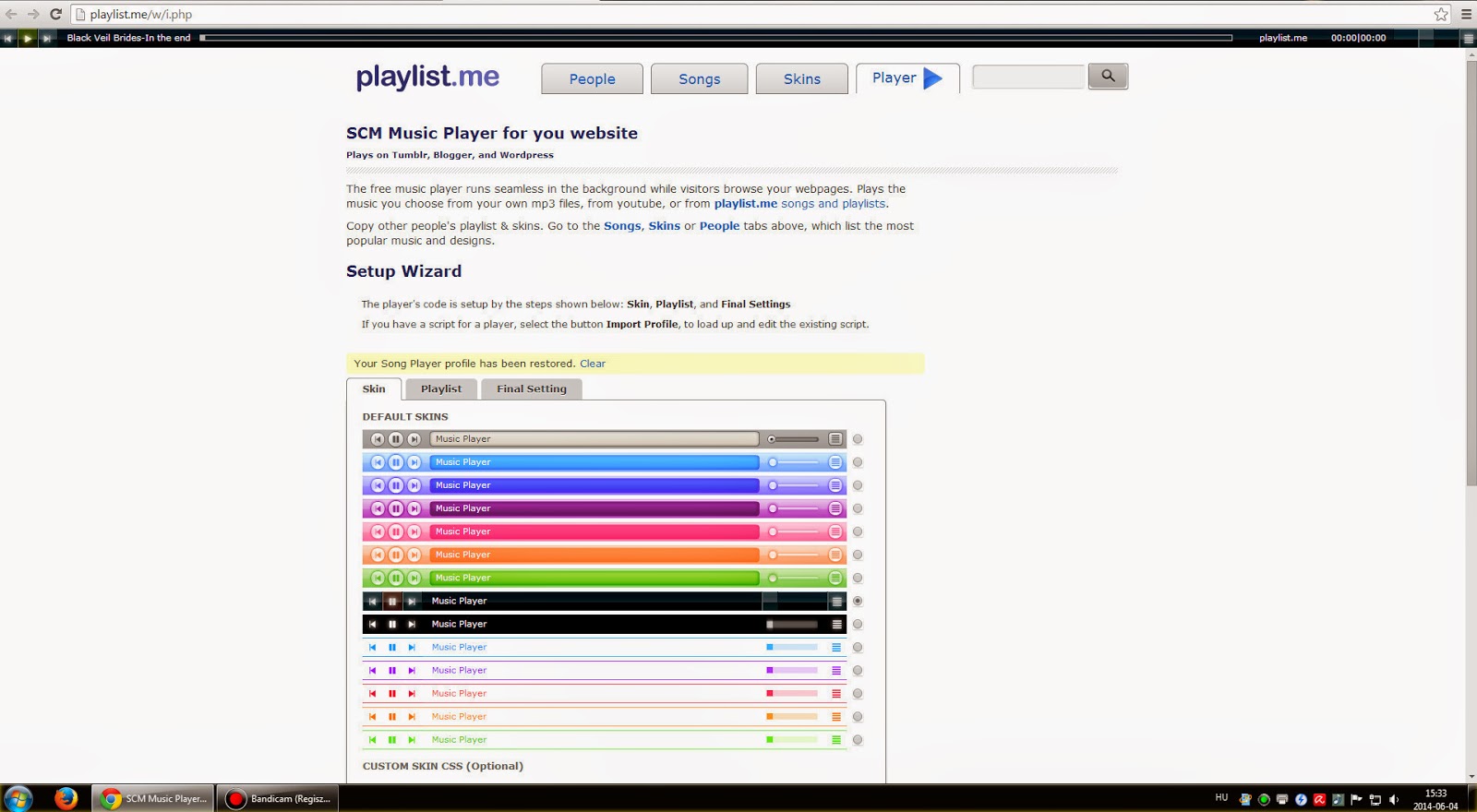Reload the page with the refresh icon
Viewport: 1477px width, 812px height.
click(55, 14)
